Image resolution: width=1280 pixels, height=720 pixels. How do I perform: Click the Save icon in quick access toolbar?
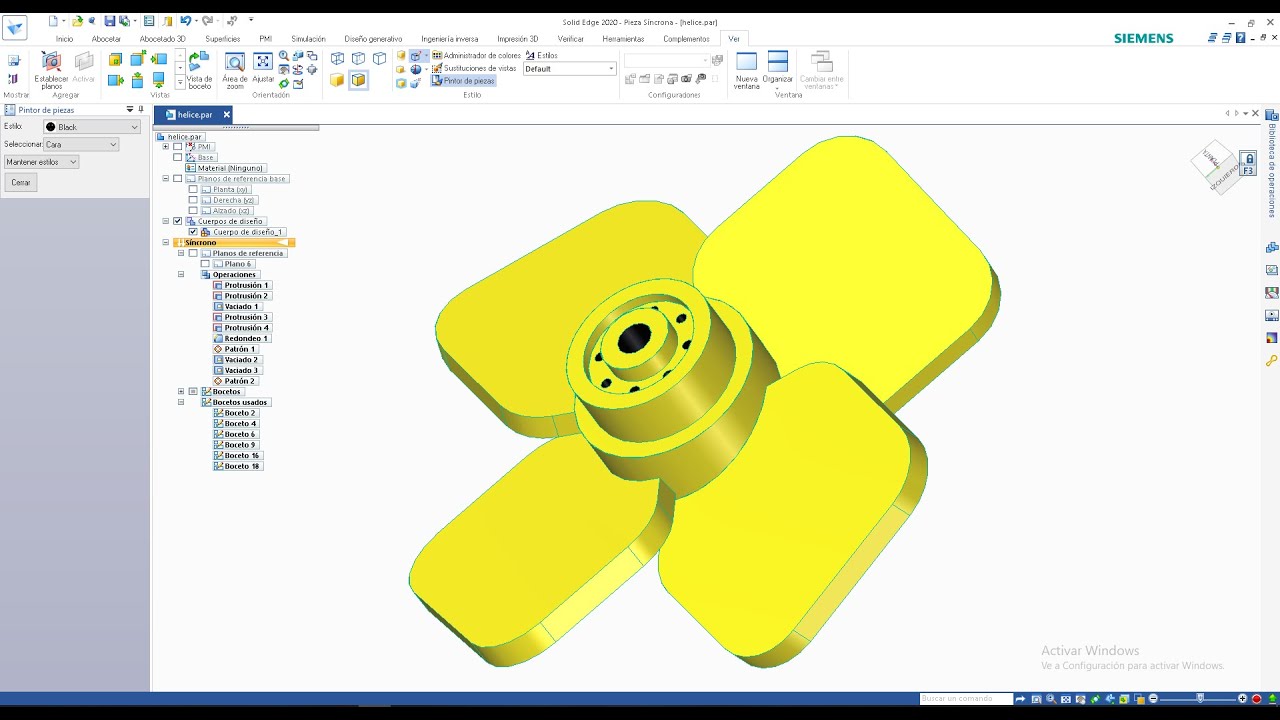tap(110, 21)
